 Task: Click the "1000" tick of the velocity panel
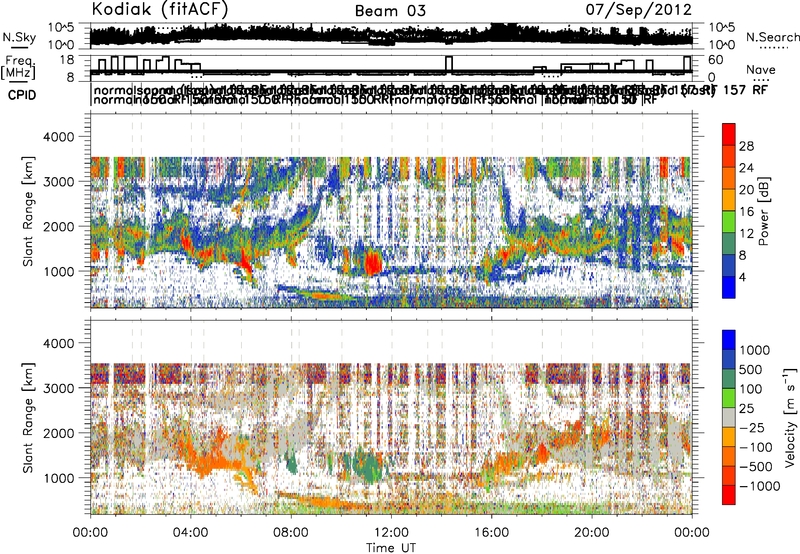tap(61, 478)
